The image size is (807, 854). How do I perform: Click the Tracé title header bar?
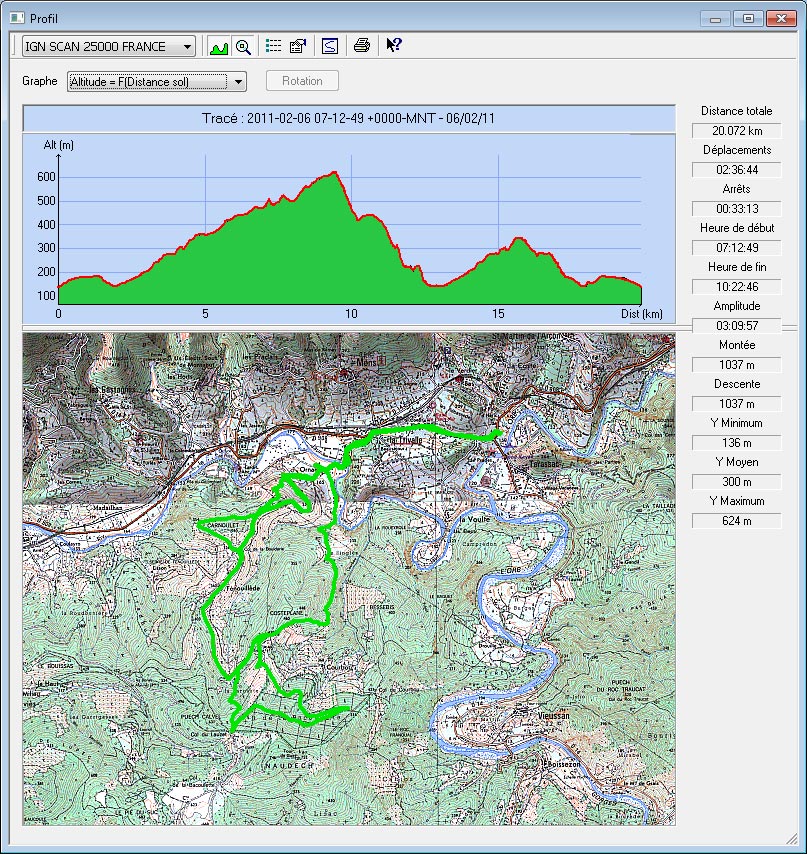pos(348,119)
